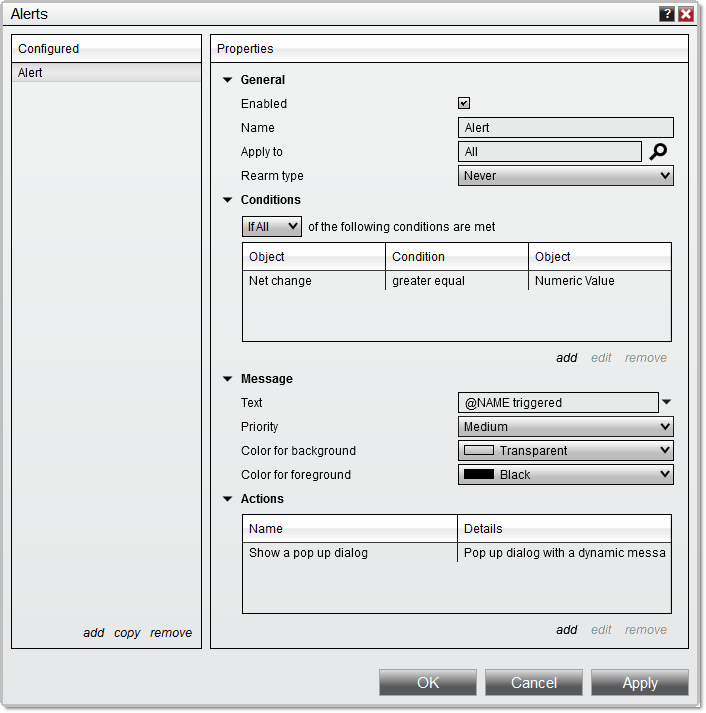The image size is (706, 713).
Task: Click copy link in Configured panel
Action: click(127, 633)
